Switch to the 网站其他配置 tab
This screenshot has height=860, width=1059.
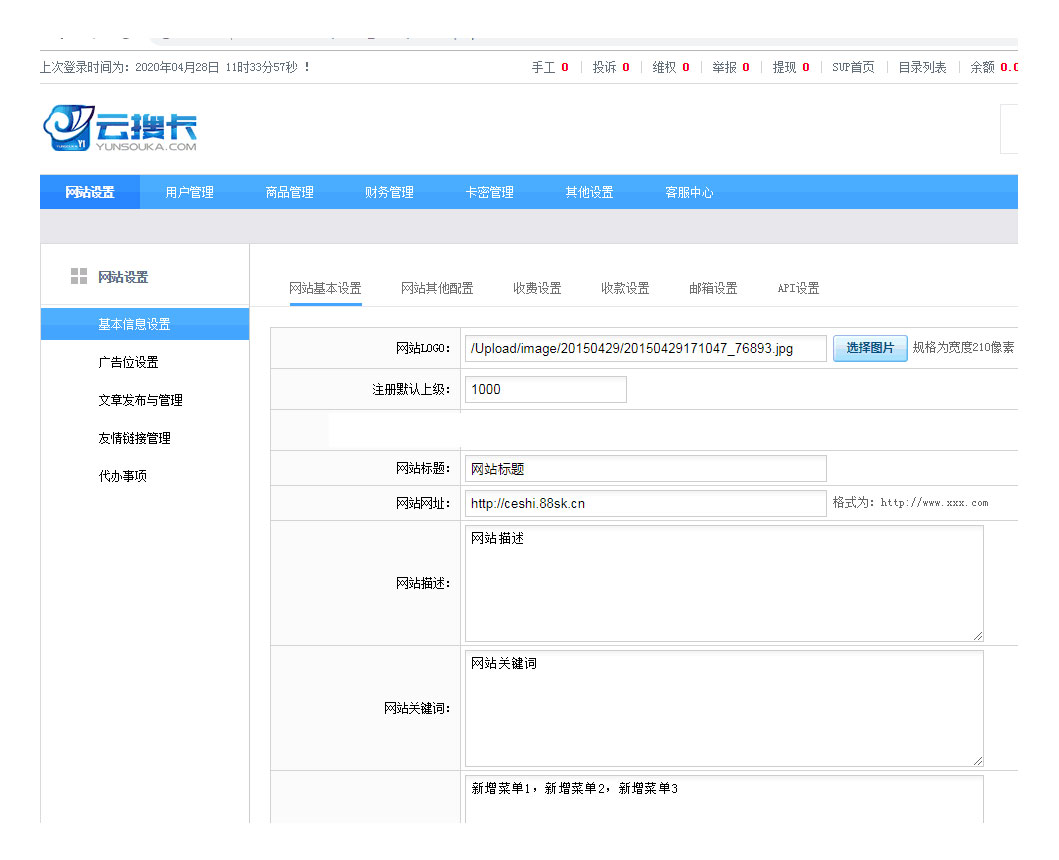pos(437,288)
